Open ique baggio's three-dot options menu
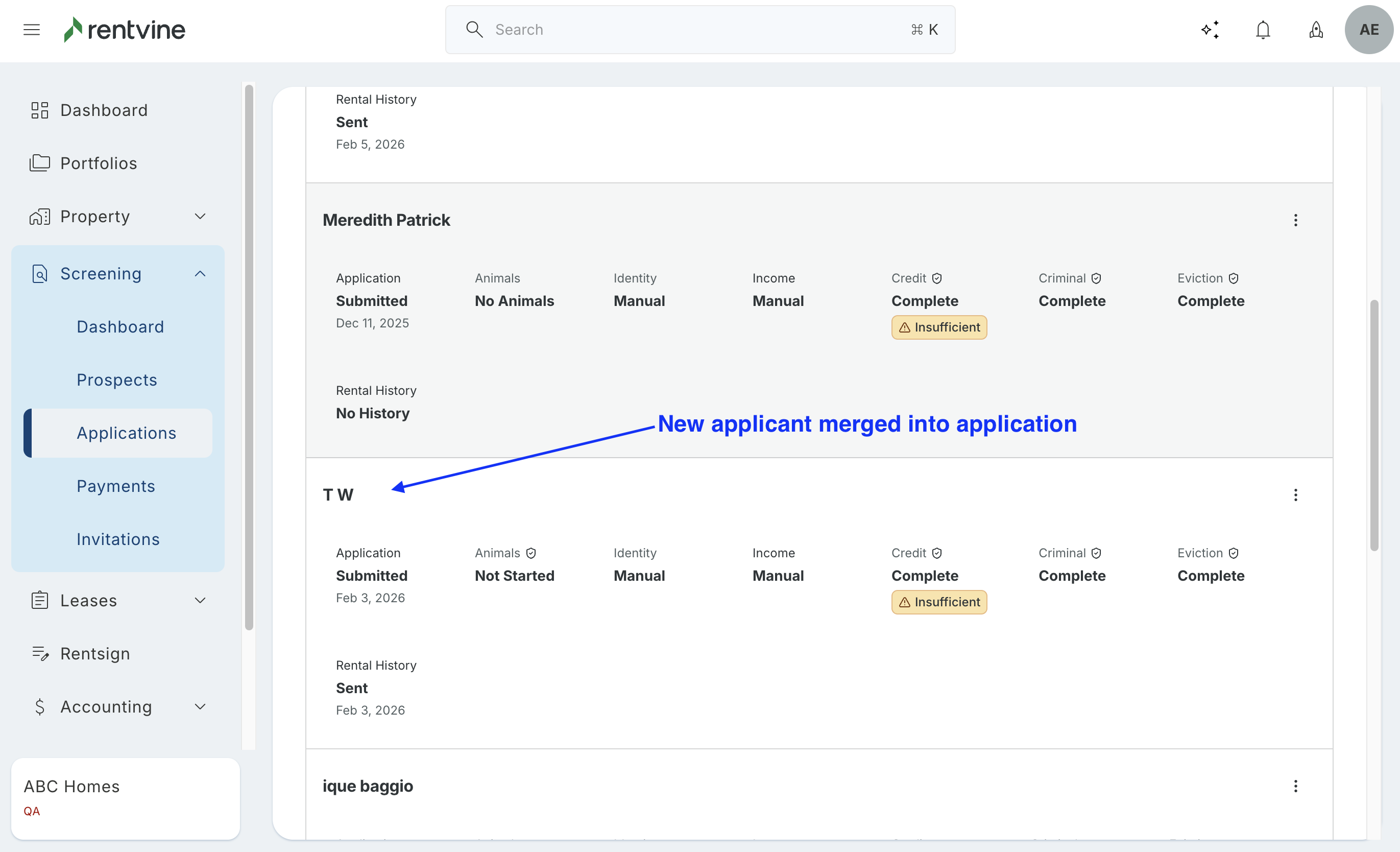Viewport: 1400px width, 852px height. click(1295, 786)
